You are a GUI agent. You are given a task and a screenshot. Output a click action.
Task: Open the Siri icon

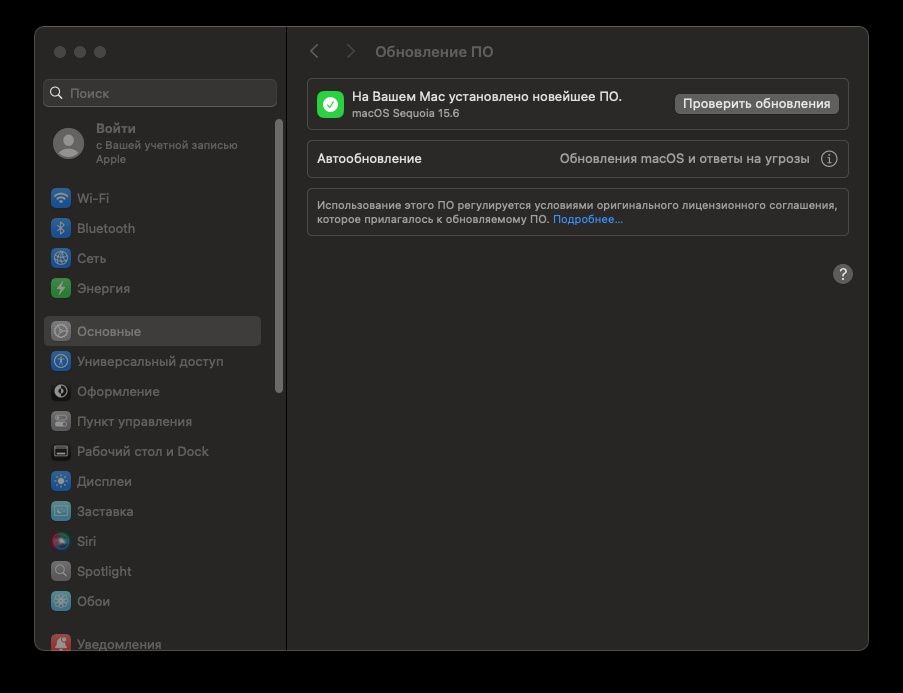click(x=61, y=541)
